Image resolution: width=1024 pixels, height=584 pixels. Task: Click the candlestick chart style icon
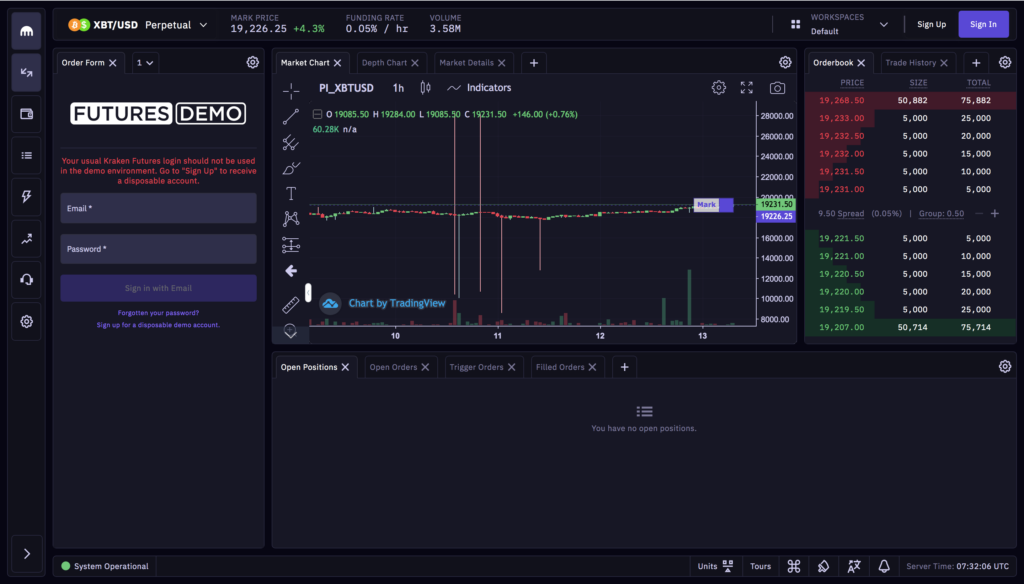pyautogui.click(x=426, y=88)
